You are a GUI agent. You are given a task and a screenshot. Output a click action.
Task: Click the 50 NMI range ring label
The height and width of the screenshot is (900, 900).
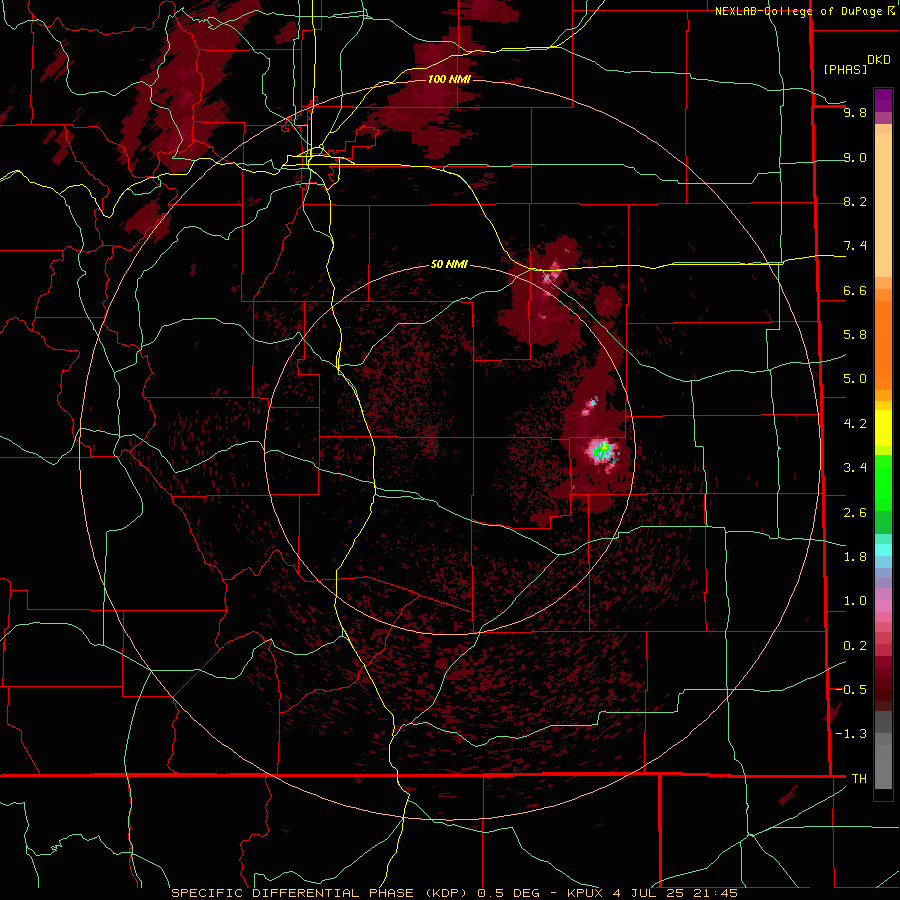coord(449,264)
